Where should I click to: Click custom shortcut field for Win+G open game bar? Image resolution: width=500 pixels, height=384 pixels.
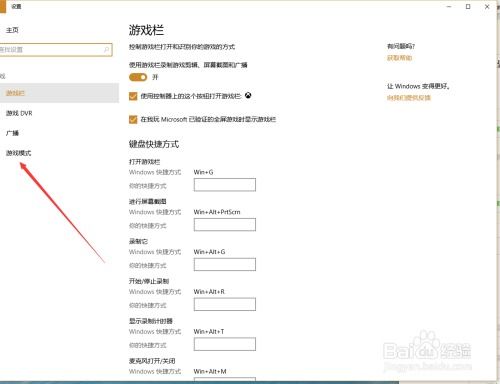coord(225,185)
